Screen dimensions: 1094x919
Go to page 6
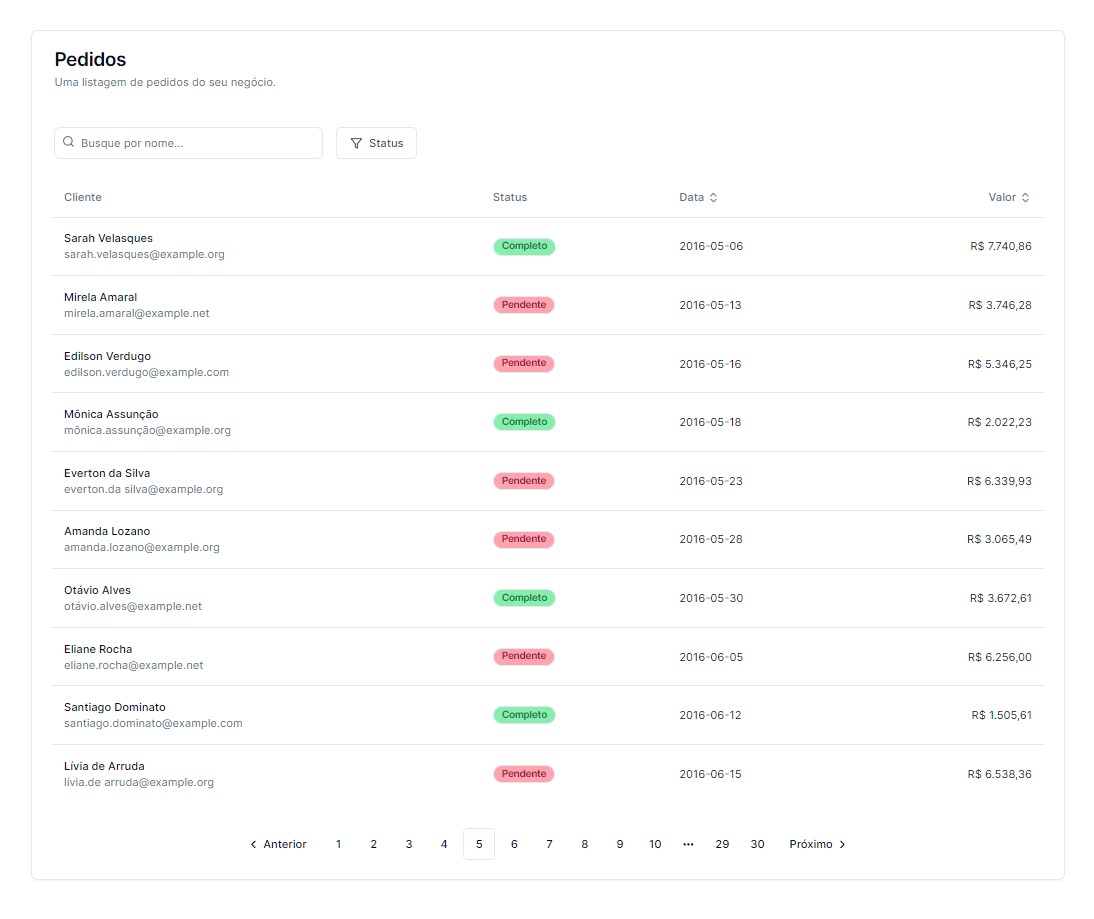514,844
